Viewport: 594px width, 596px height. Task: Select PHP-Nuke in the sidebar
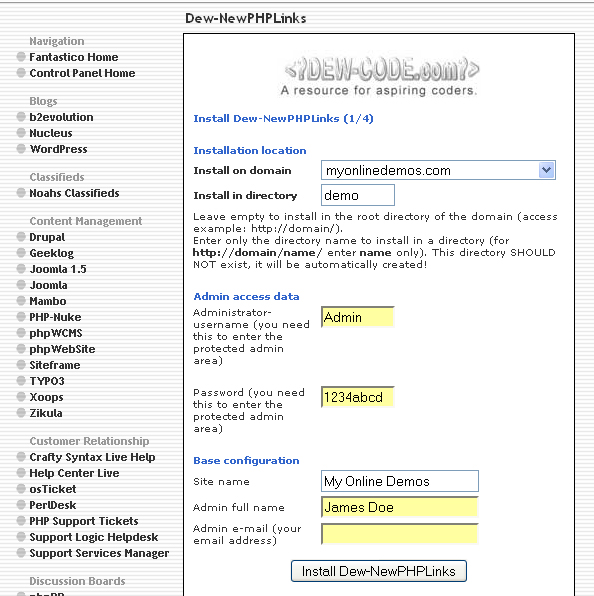tap(55, 317)
